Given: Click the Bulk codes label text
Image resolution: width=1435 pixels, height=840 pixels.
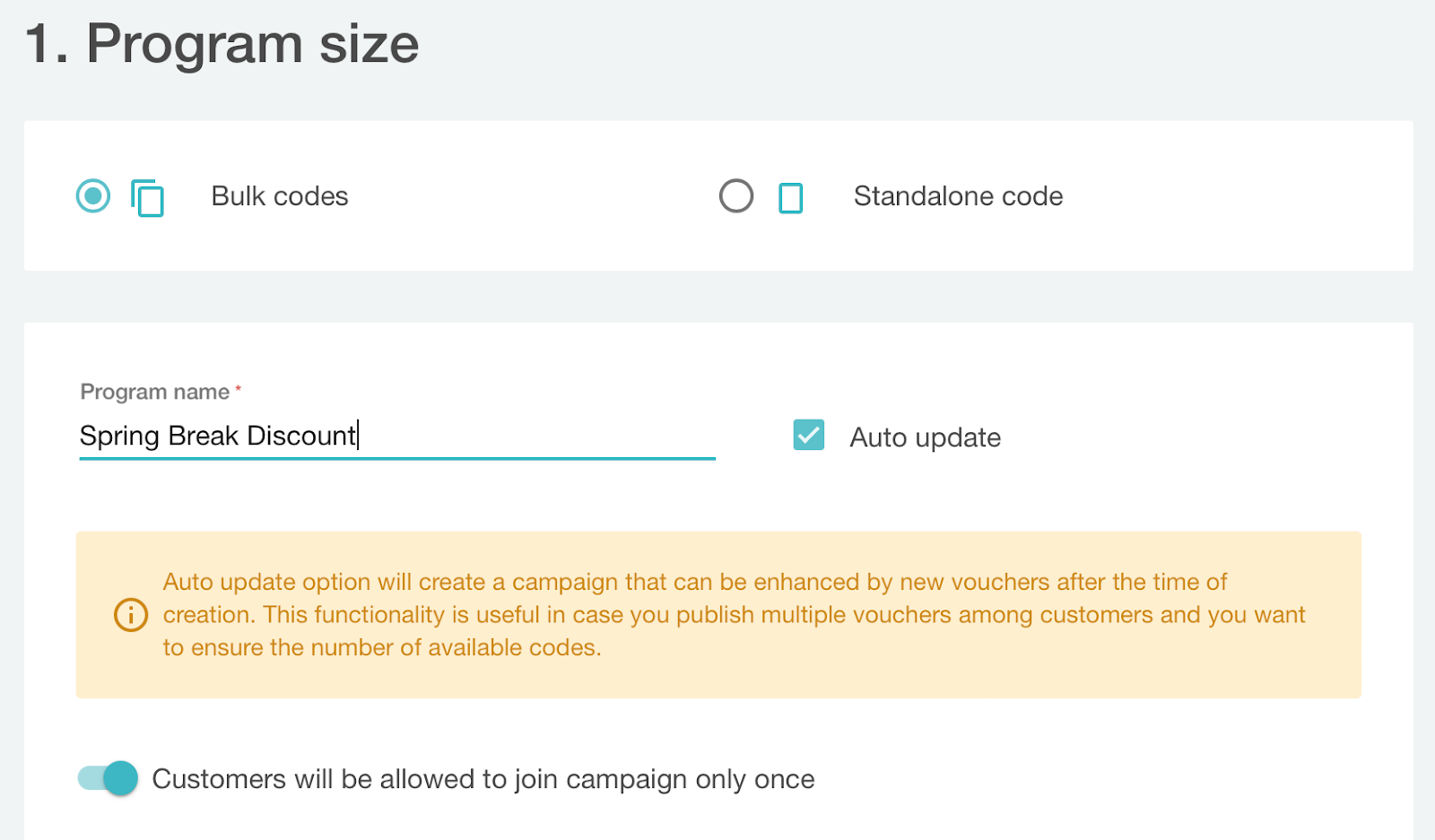Looking at the screenshot, I should pos(280,196).
